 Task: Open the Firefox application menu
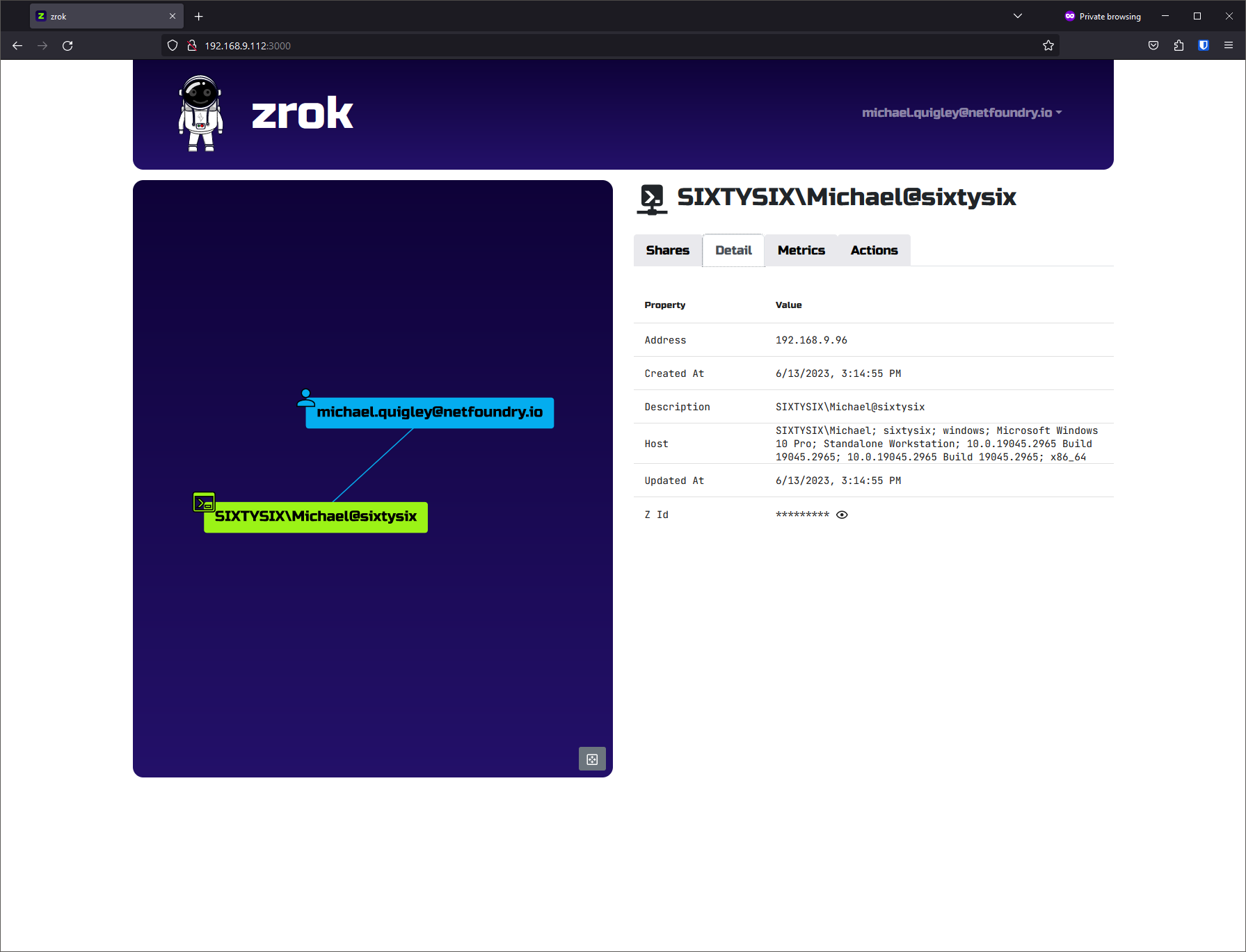pyautogui.click(x=1229, y=46)
